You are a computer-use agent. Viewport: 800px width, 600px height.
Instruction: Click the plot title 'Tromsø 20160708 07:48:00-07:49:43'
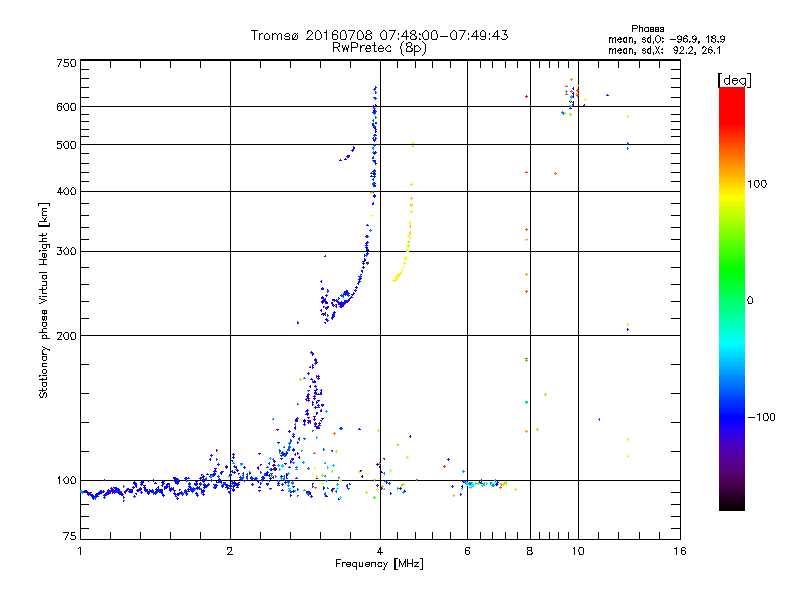coord(379,35)
